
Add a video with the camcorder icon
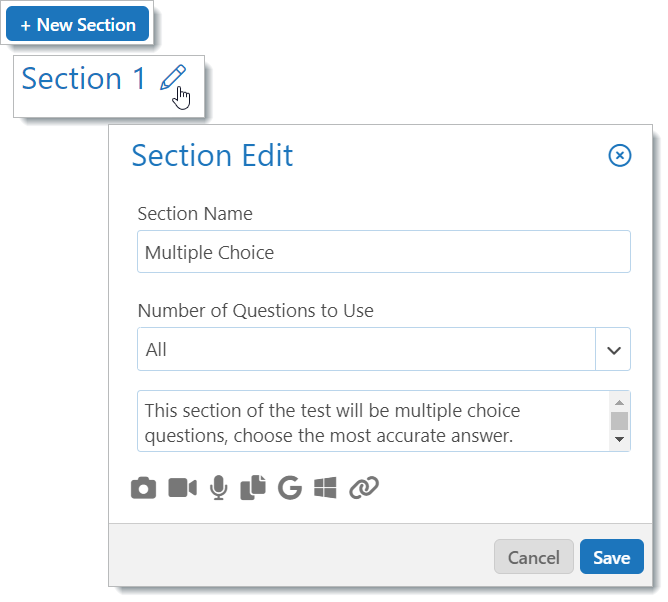point(182,487)
